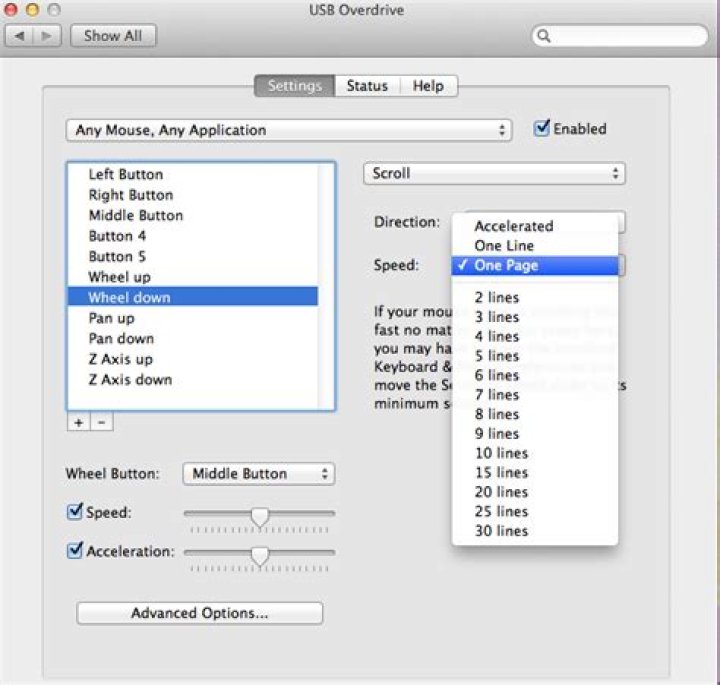Select Z Axis up in the list
This screenshot has height=685, width=720.
click(x=193, y=359)
